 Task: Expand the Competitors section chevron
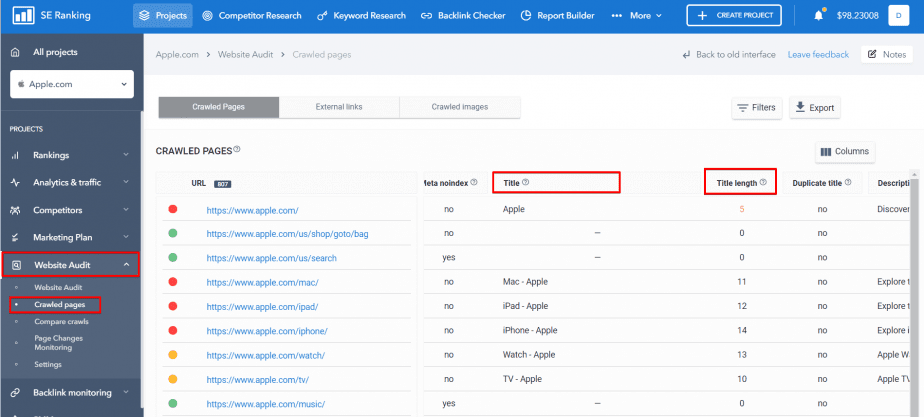(x=126, y=210)
